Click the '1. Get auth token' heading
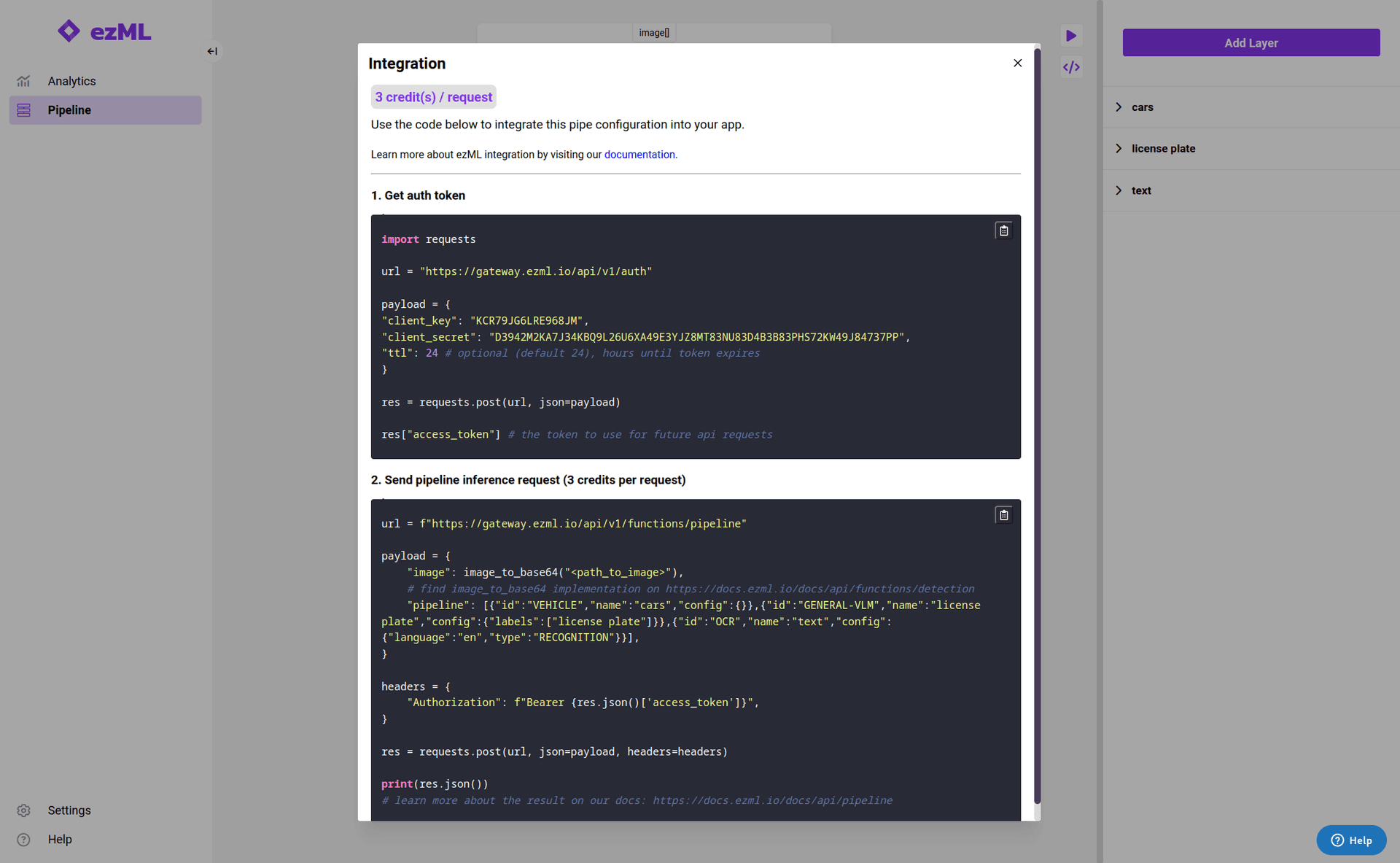 418,196
